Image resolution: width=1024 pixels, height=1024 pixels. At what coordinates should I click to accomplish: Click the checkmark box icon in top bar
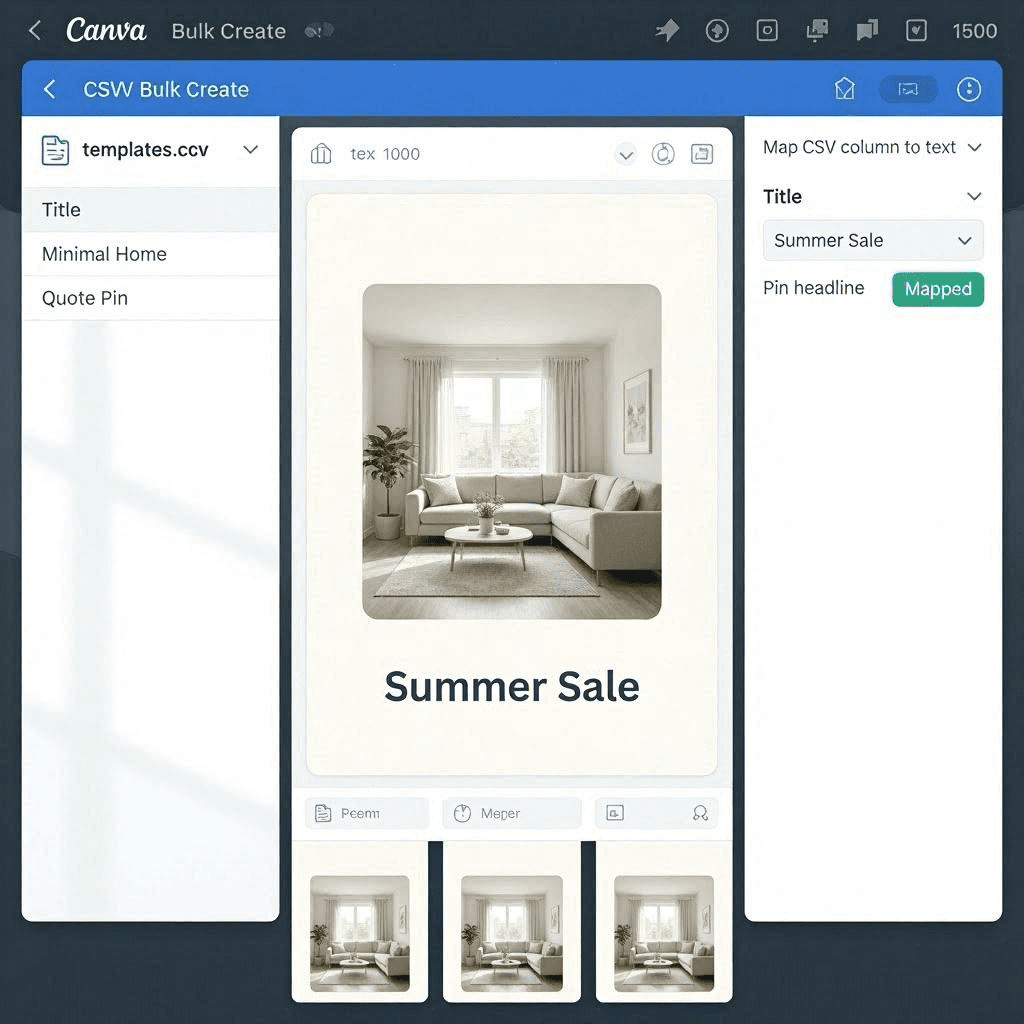coord(916,30)
